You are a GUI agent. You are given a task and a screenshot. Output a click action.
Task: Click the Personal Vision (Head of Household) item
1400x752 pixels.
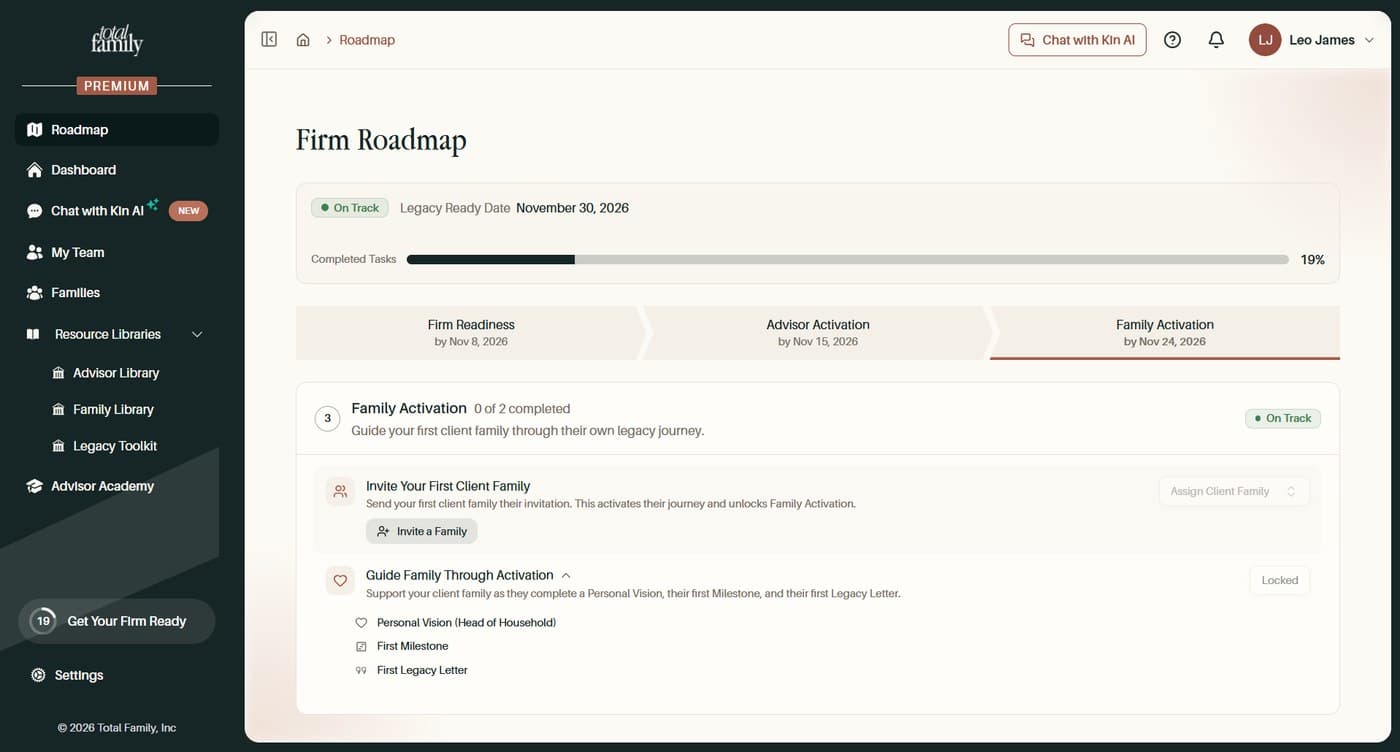466,623
